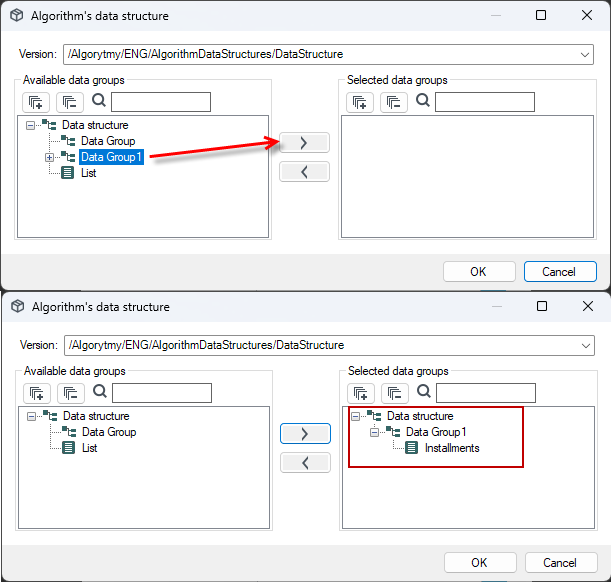Click the Data Group node icon in top window
The height and width of the screenshot is (588, 611).
tap(68, 141)
